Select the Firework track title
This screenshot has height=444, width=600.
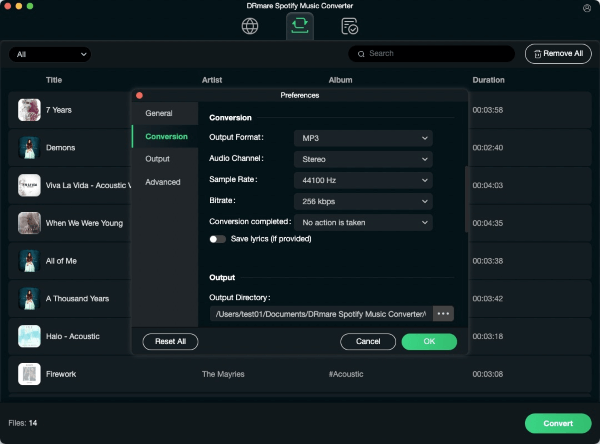(61, 374)
